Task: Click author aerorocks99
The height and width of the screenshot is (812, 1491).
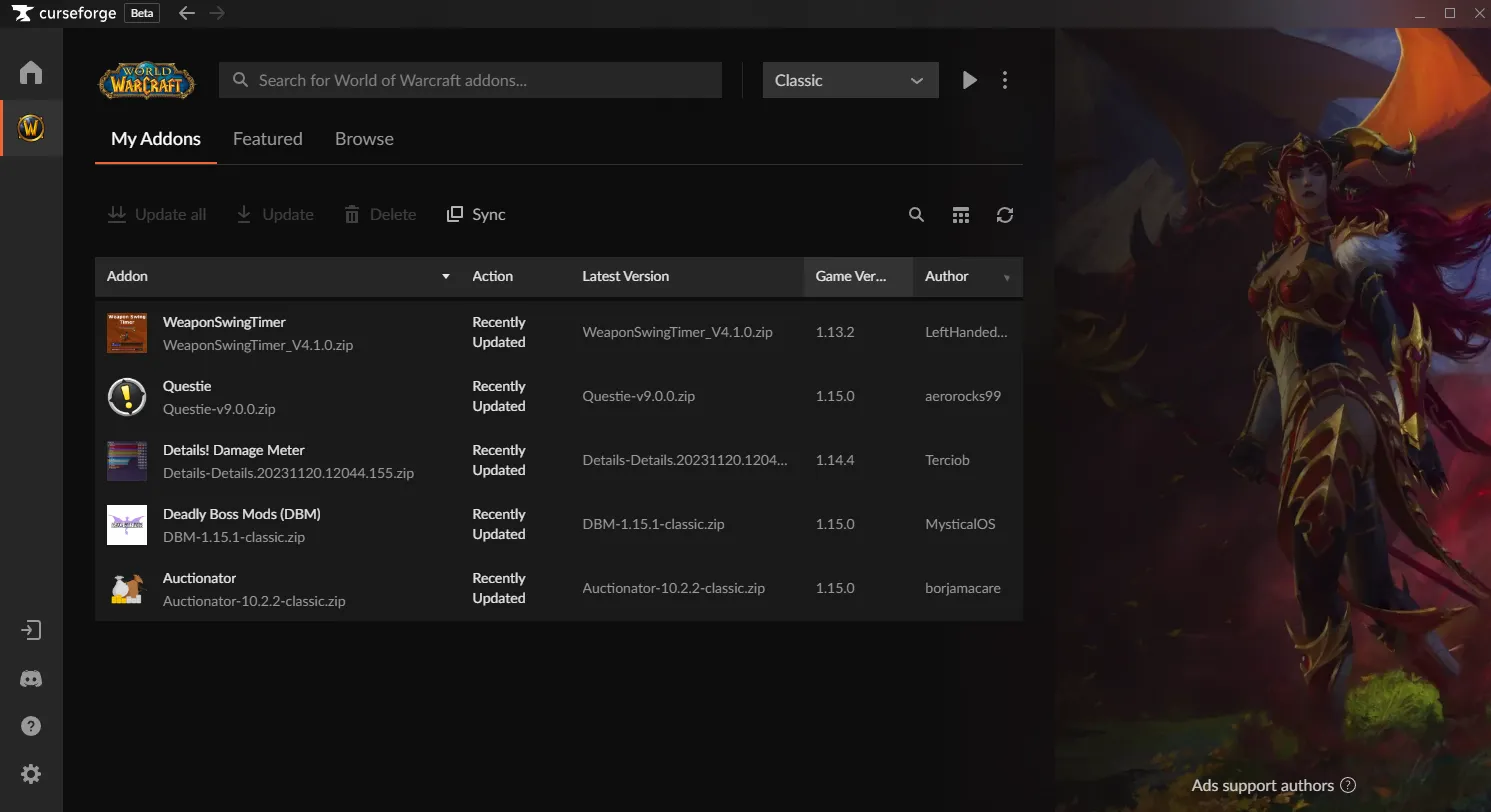Action: tap(963, 396)
